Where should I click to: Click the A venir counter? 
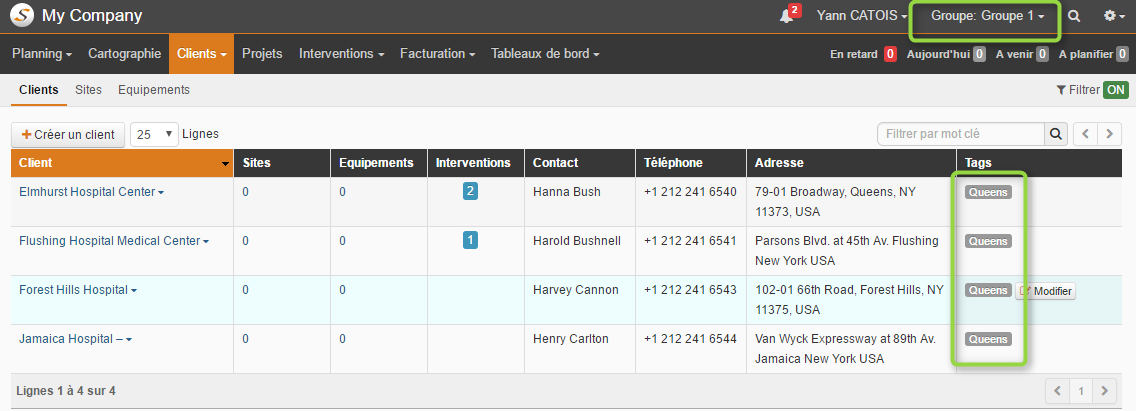(1022, 54)
